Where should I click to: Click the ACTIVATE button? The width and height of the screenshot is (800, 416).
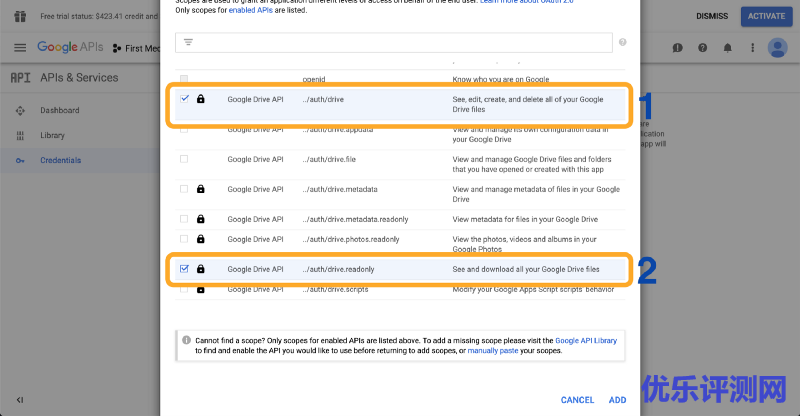click(x=766, y=16)
